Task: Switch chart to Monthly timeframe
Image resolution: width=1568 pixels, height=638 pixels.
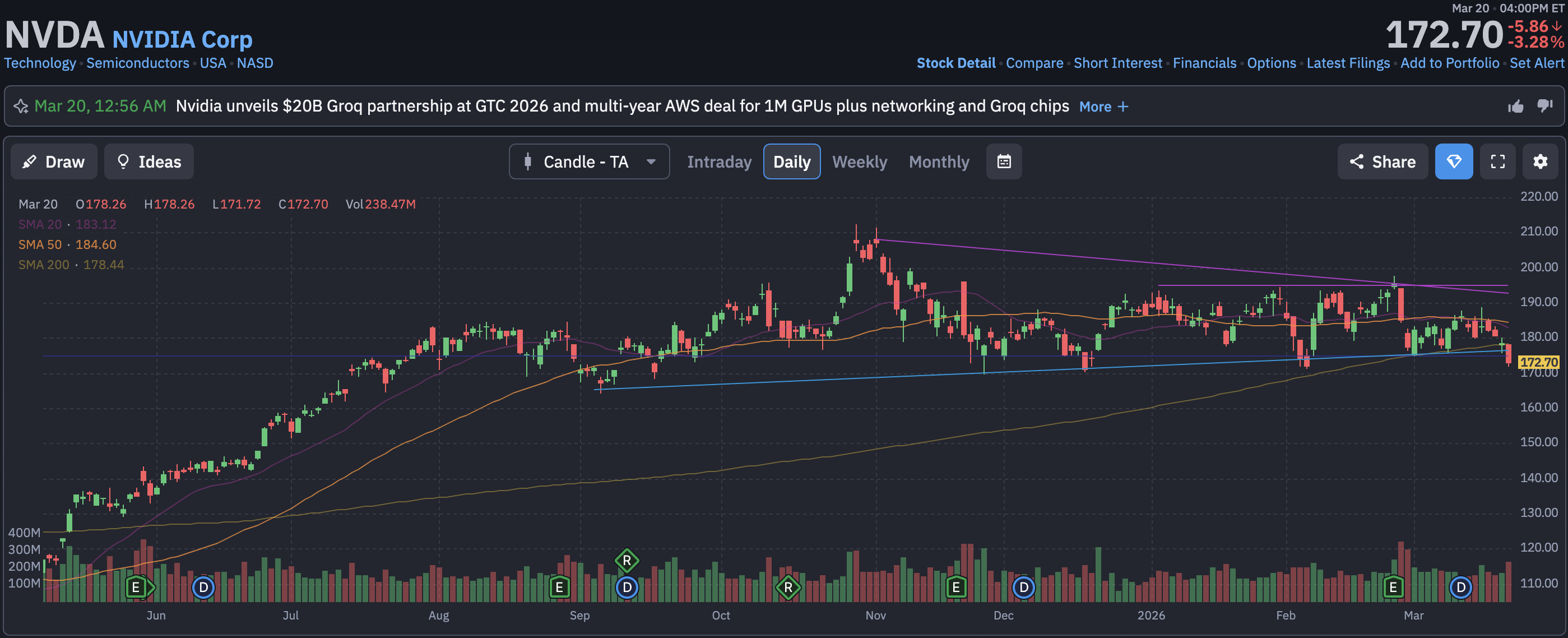Action: tap(939, 162)
